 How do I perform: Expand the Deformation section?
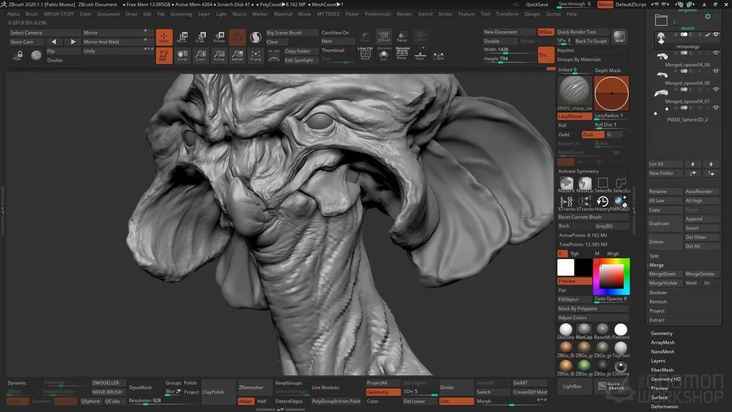664,407
